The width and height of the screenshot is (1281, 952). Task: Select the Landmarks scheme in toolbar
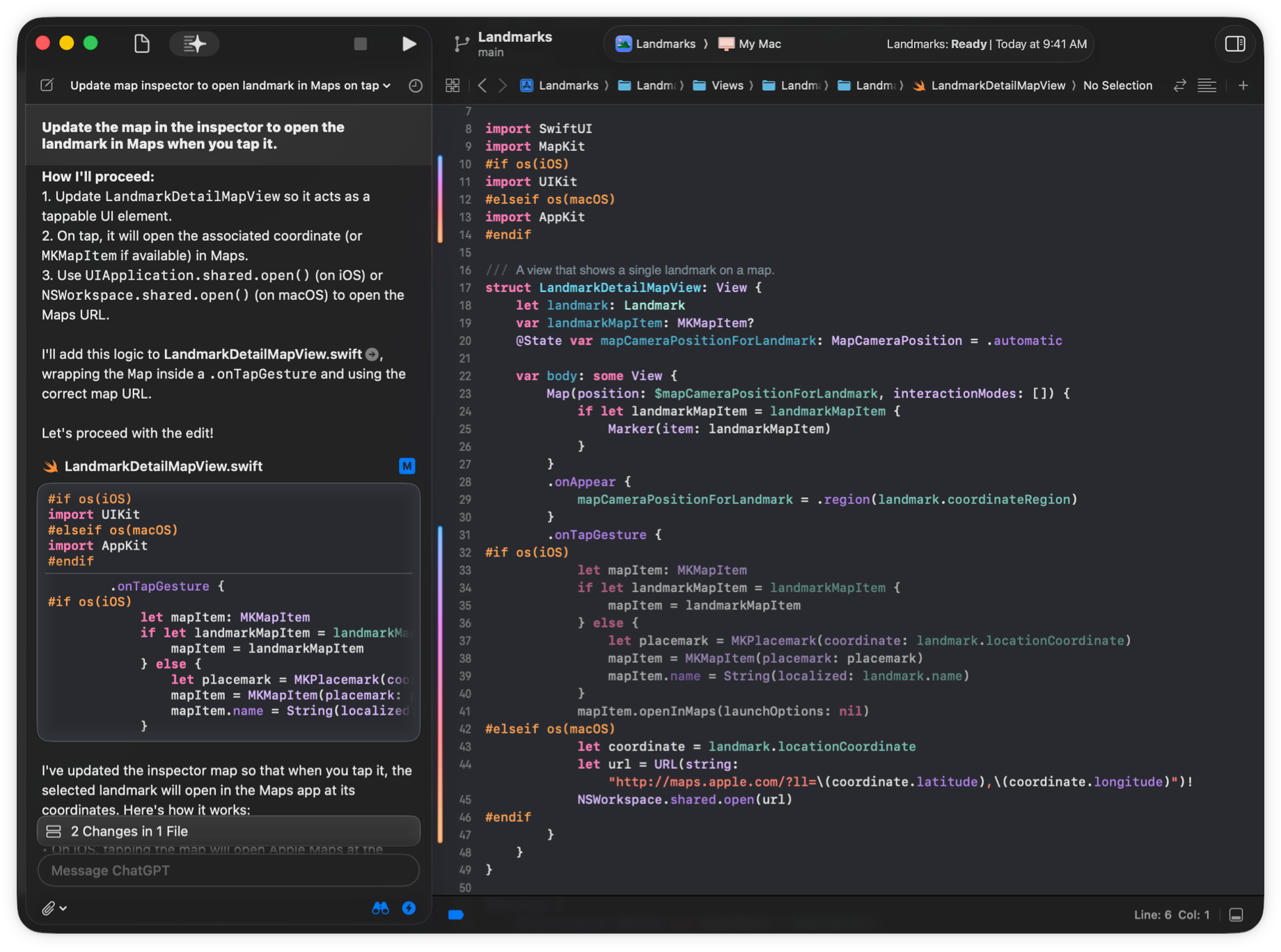tap(655, 44)
